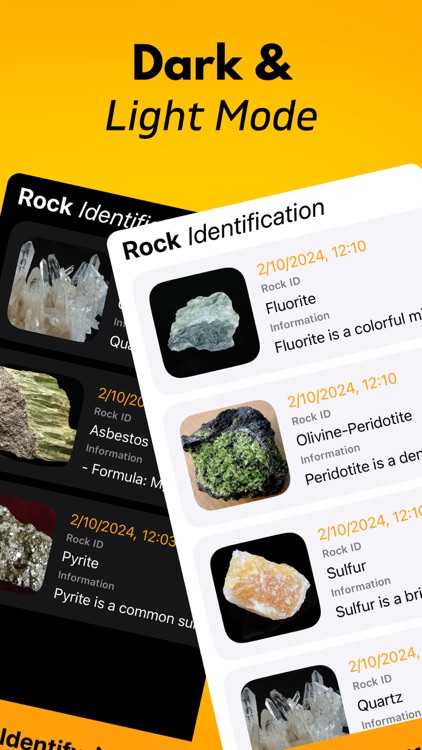Open the Olivine-Peridotite rock thumbnail
Image resolution: width=422 pixels, height=750 pixels.
(235, 455)
